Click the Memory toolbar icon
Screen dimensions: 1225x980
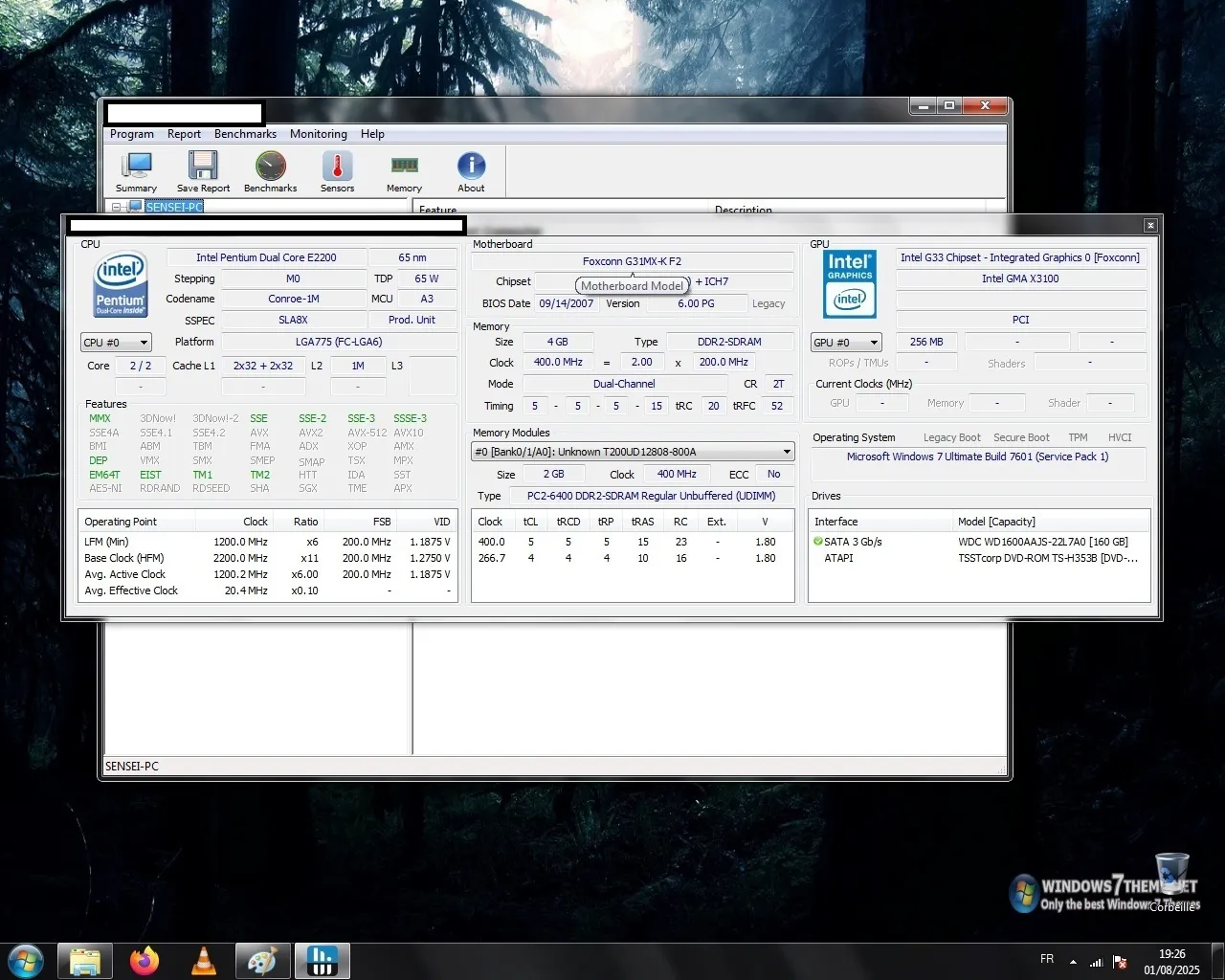(x=403, y=170)
